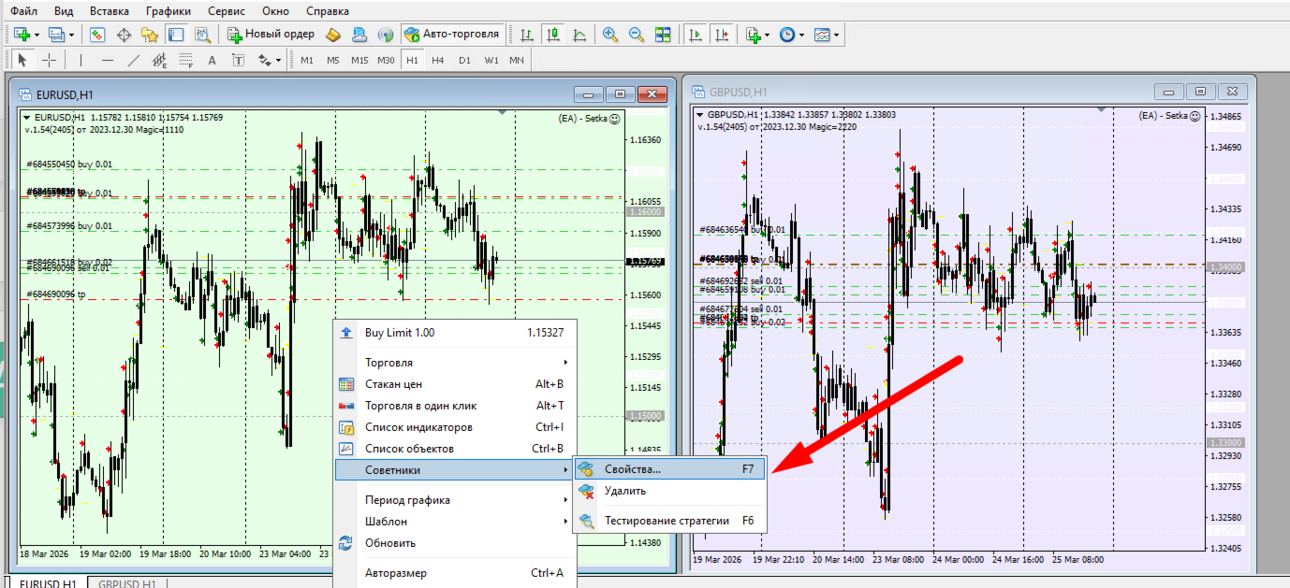Click the Новый ордер button
The height and width of the screenshot is (588, 1290).
271,34
